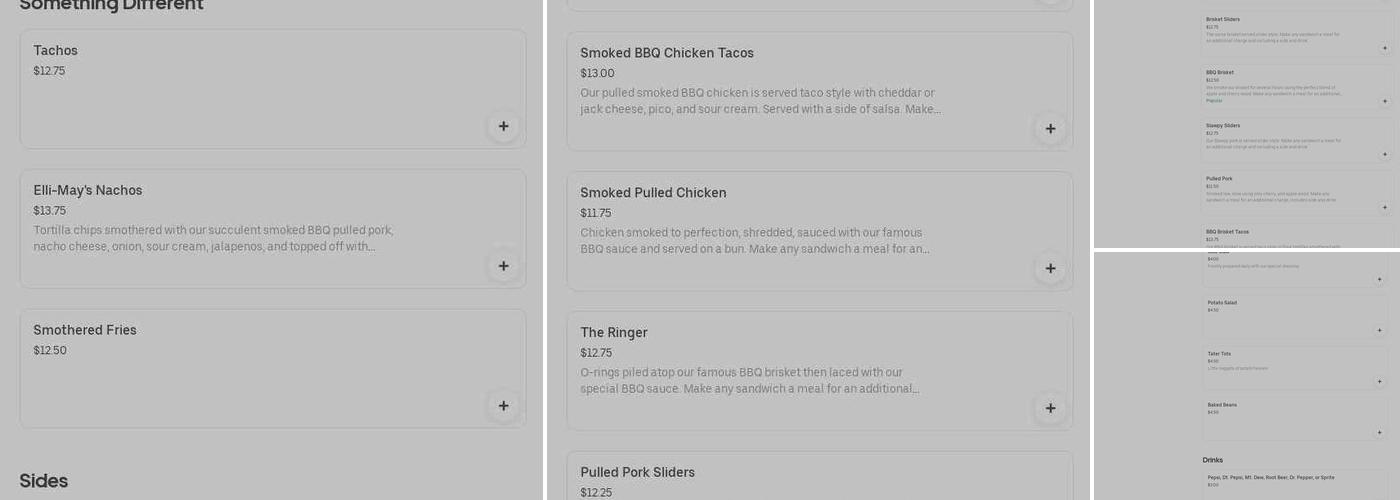Open Pepsi and soft drinks item
This screenshot has width=1400, height=500.
point(1270,478)
